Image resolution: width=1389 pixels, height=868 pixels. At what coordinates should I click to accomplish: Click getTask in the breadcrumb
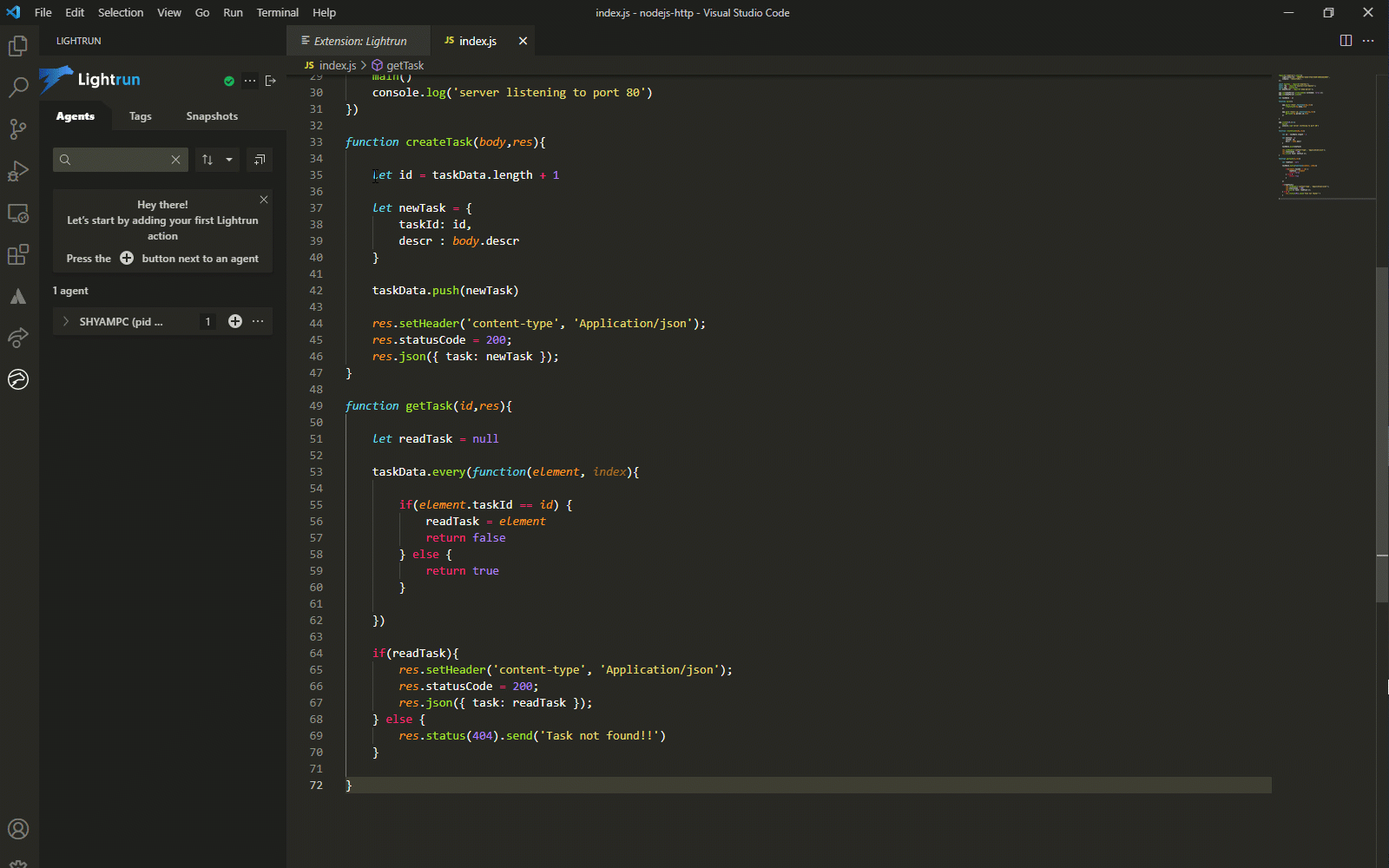point(405,65)
